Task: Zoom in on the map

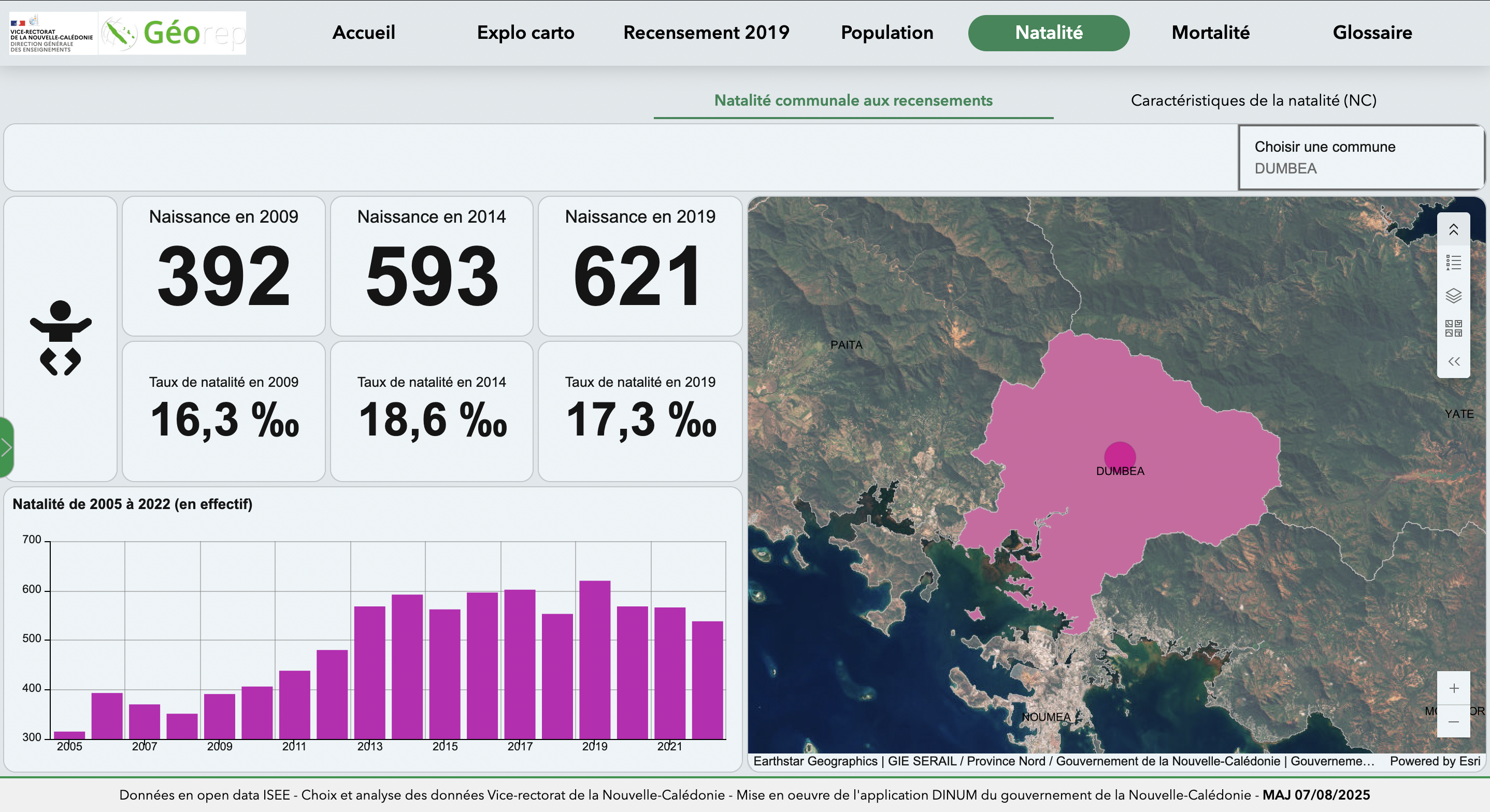Action: tap(1453, 688)
